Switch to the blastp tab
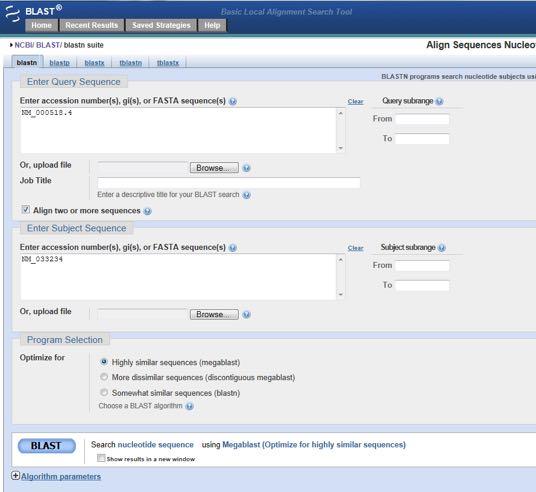The width and height of the screenshot is (536, 492). (59, 63)
